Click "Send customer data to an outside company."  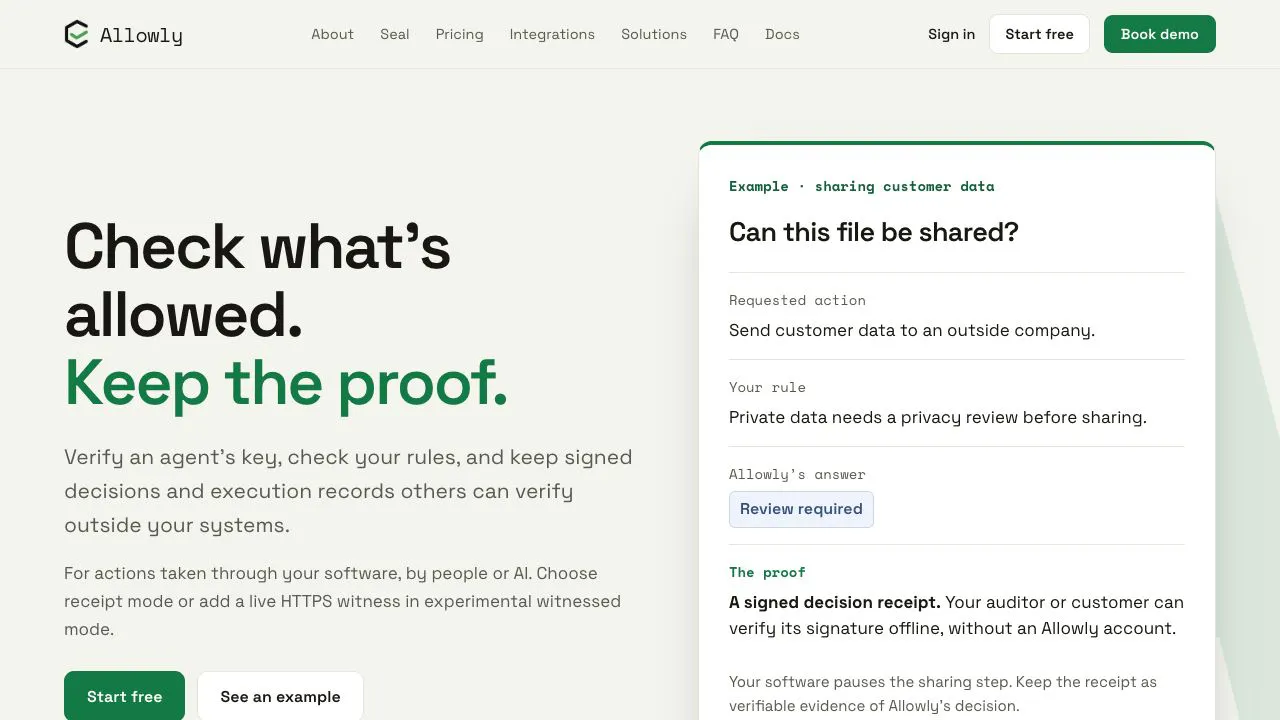click(912, 330)
